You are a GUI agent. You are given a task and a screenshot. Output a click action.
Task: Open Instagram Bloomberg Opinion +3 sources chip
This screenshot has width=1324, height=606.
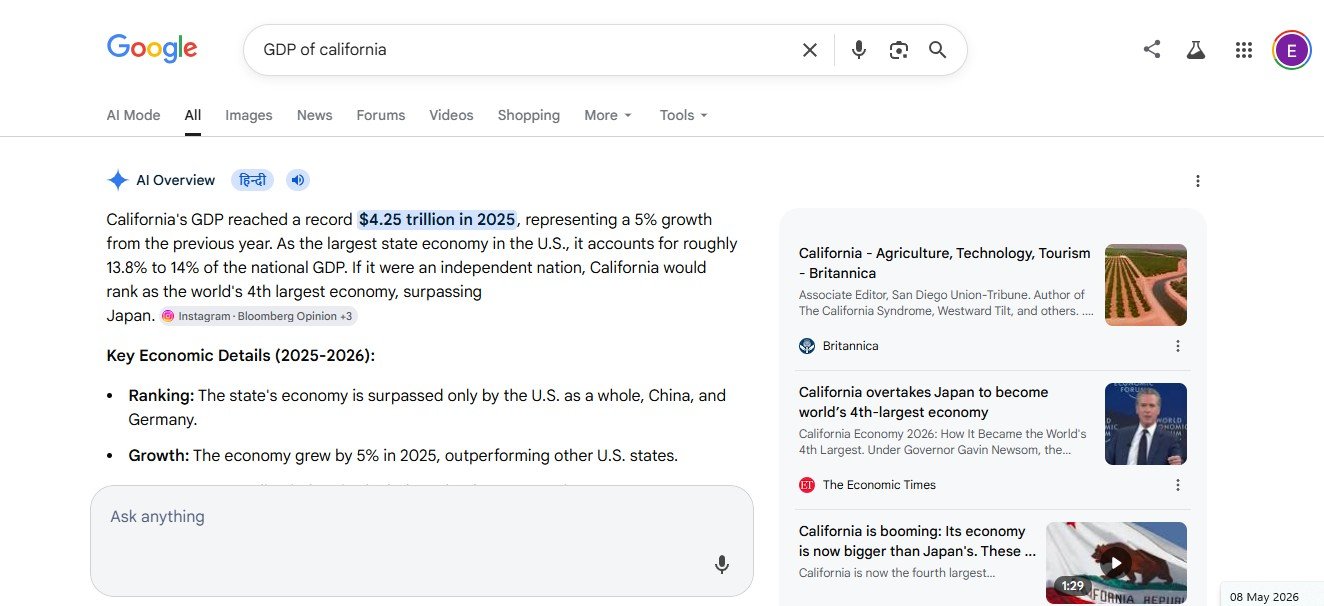click(258, 316)
